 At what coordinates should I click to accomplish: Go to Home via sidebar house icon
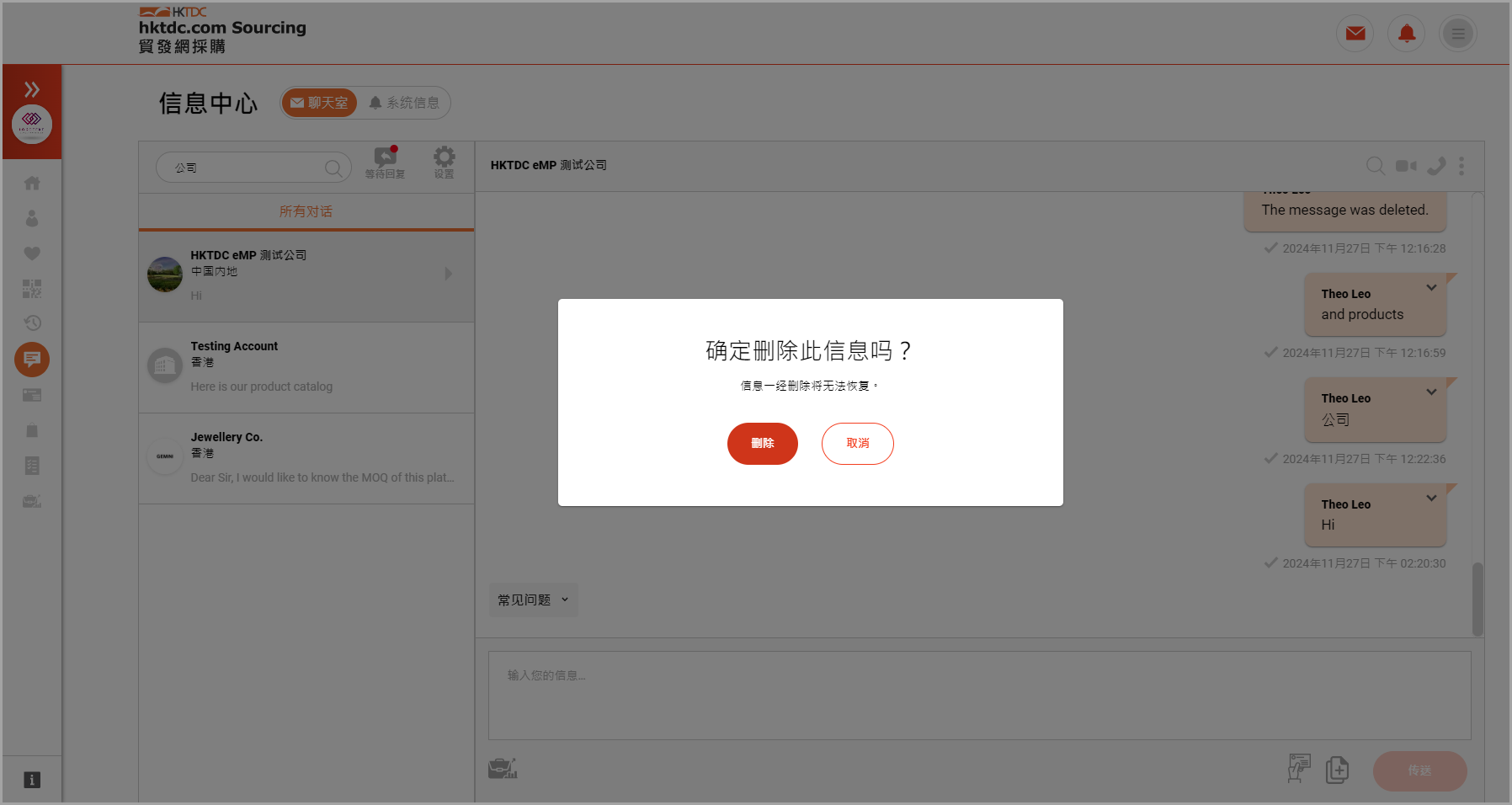point(32,183)
